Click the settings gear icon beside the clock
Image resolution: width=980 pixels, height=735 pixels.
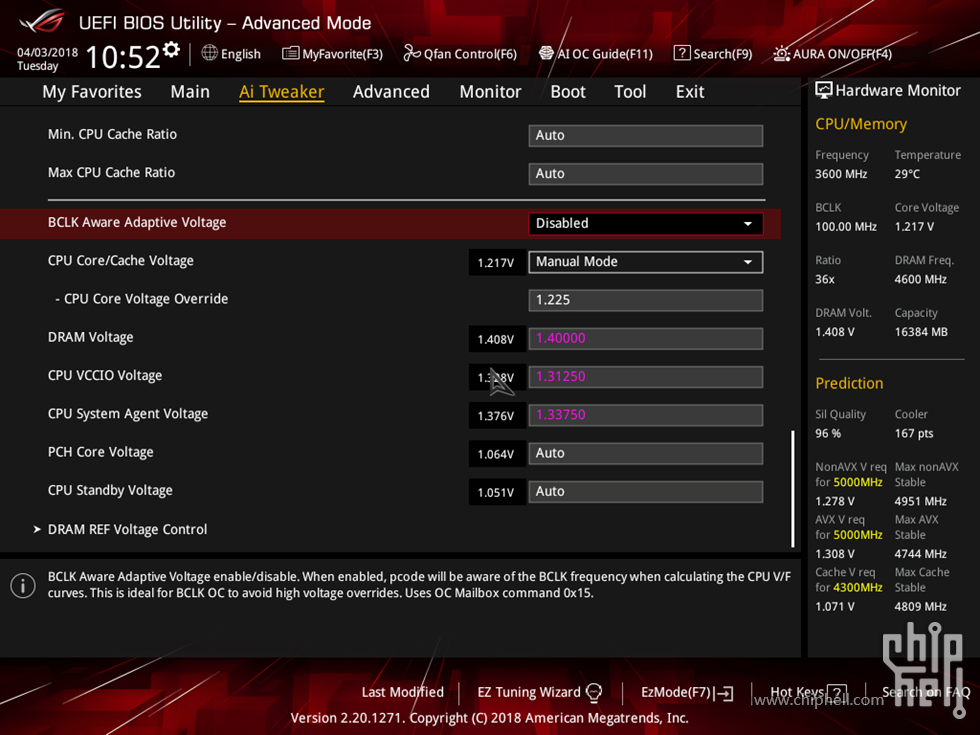point(172,50)
